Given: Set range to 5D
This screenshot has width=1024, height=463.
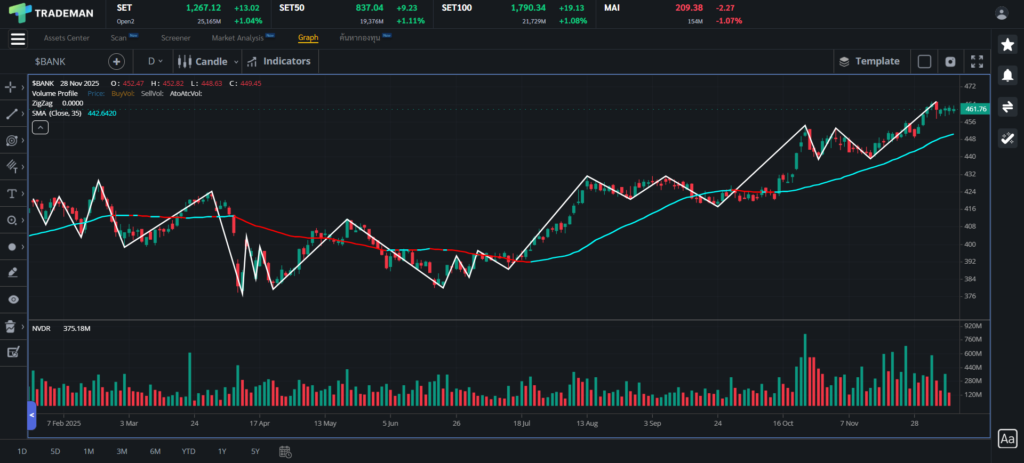Looking at the screenshot, I should [56, 451].
